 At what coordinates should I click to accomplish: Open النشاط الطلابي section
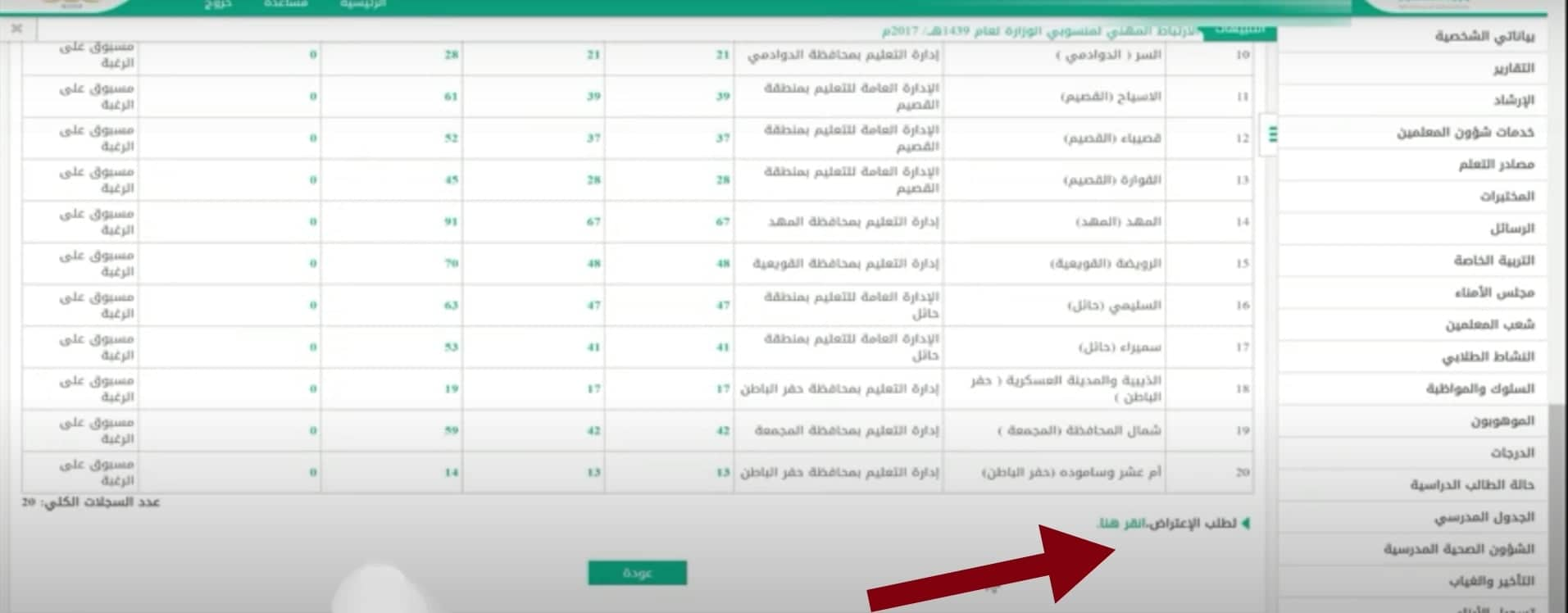(1488, 356)
